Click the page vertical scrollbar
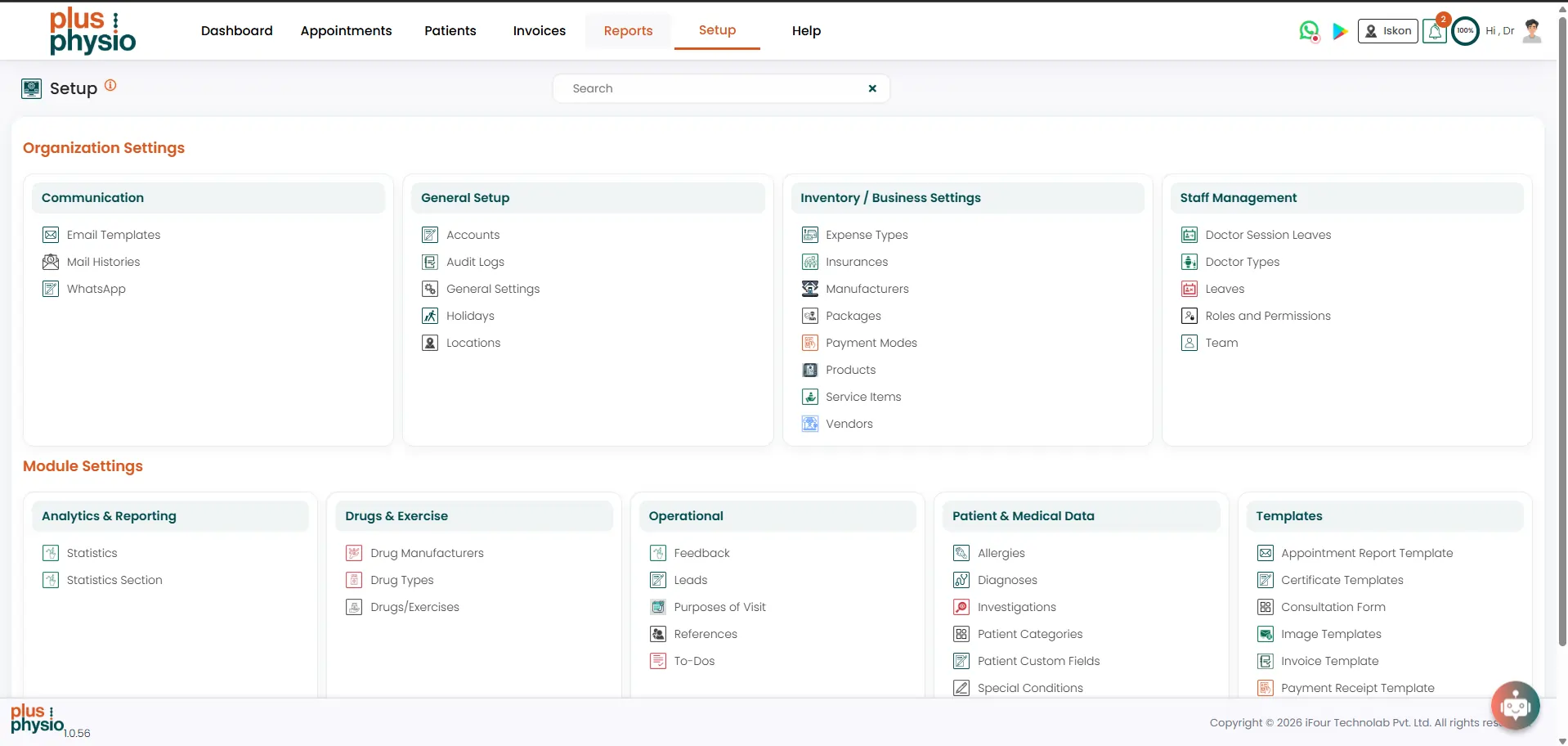 click(x=1561, y=327)
